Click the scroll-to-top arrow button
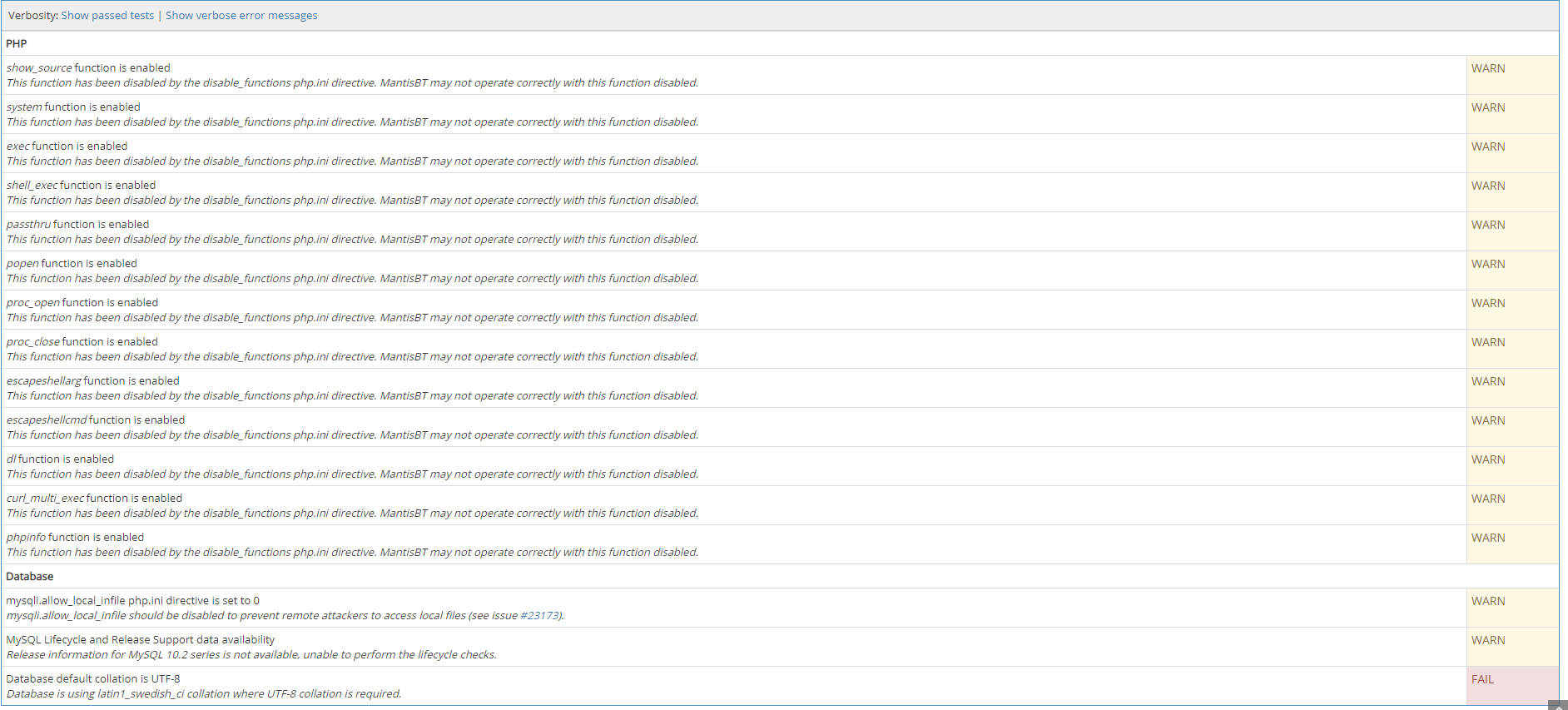Screen dimensions: 1568x710 [x=1557, y=705]
